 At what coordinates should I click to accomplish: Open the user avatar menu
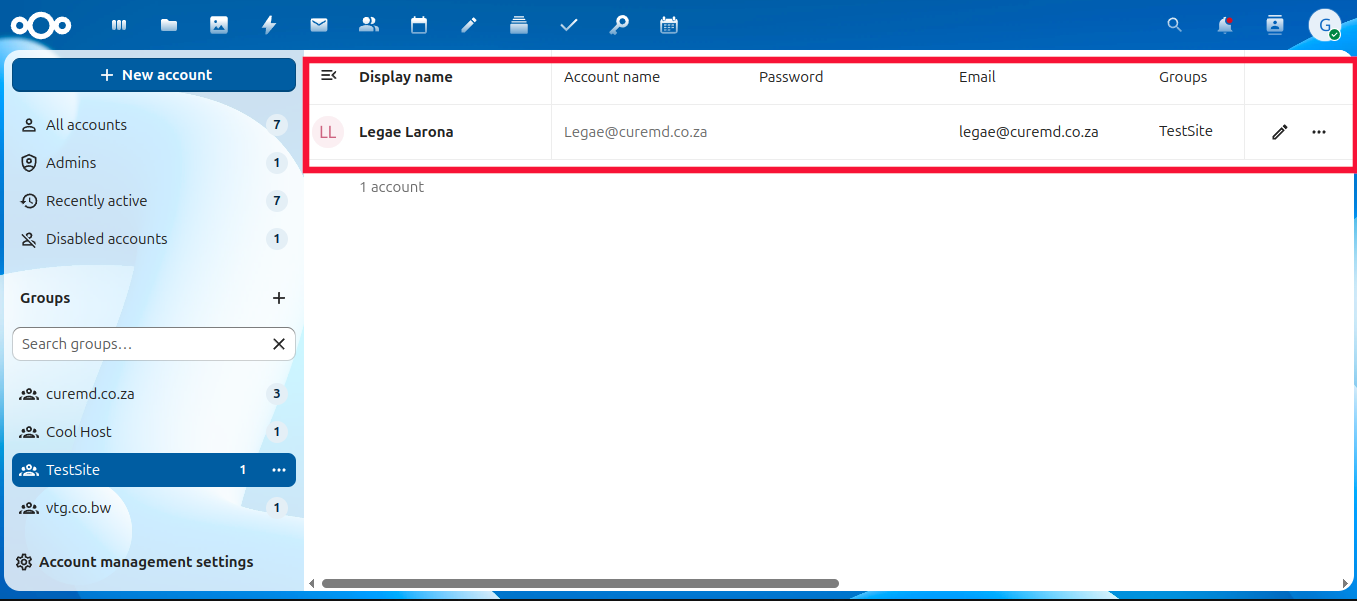tap(1325, 25)
